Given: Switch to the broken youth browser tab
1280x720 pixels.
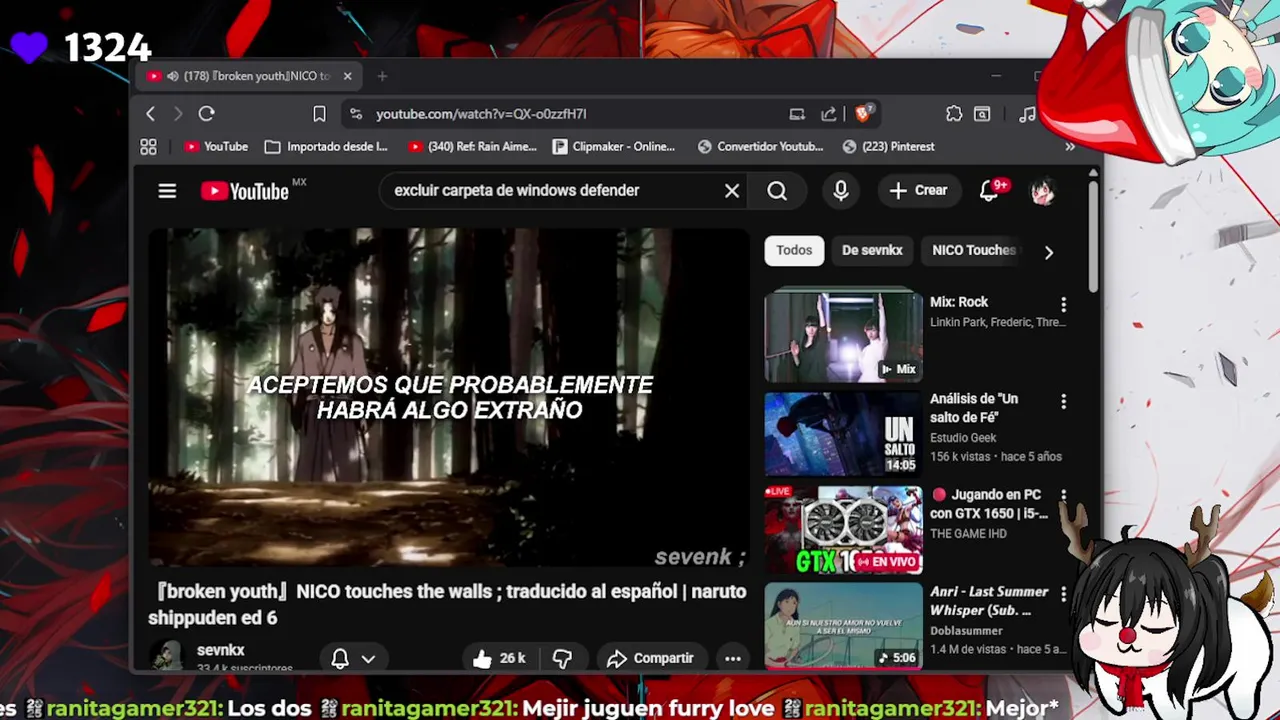Looking at the screenshot, I should (x=250, y=76).
